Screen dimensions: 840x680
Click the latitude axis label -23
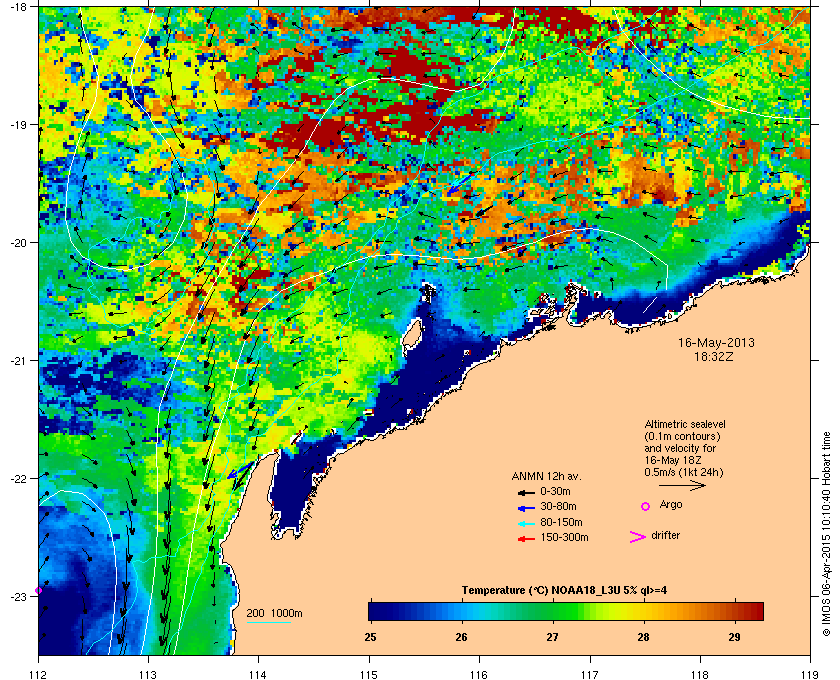[18, 596]
